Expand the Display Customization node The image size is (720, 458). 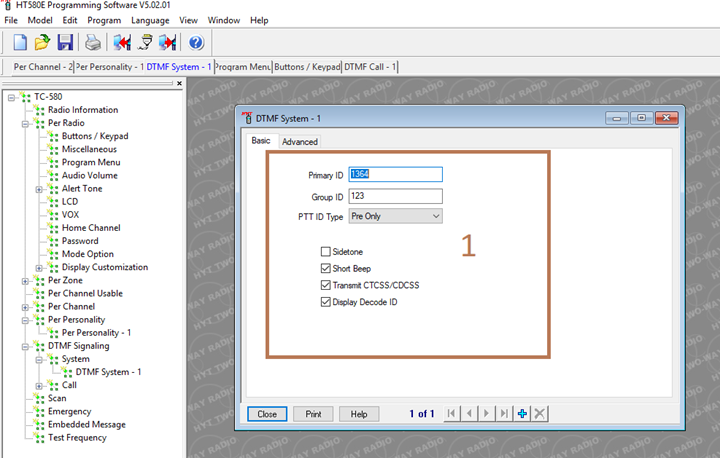coord(39,268)
